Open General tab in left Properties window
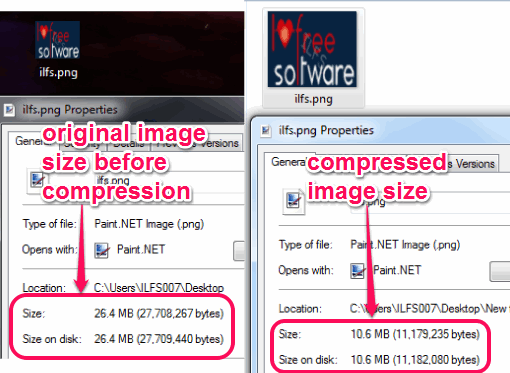The image size is (510, 373). [x=33, y=141]
